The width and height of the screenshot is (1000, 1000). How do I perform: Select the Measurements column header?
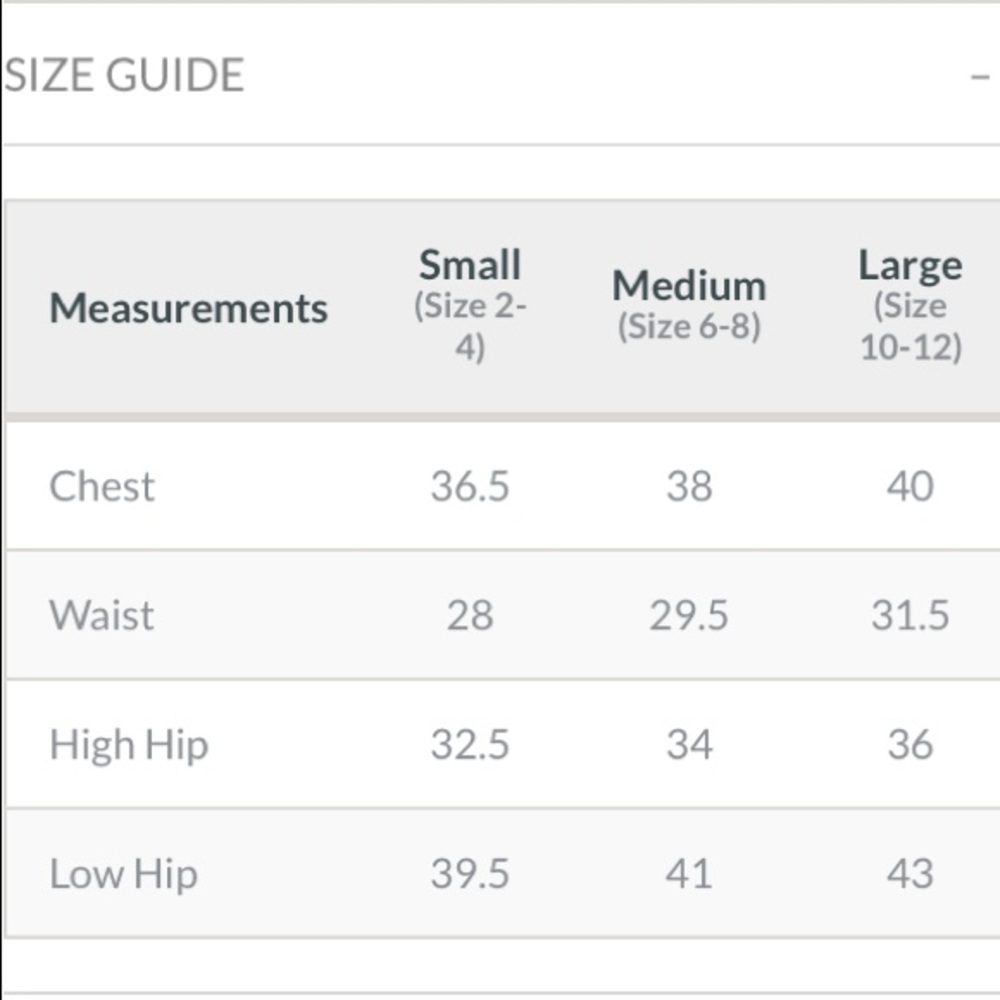[188, 308]
